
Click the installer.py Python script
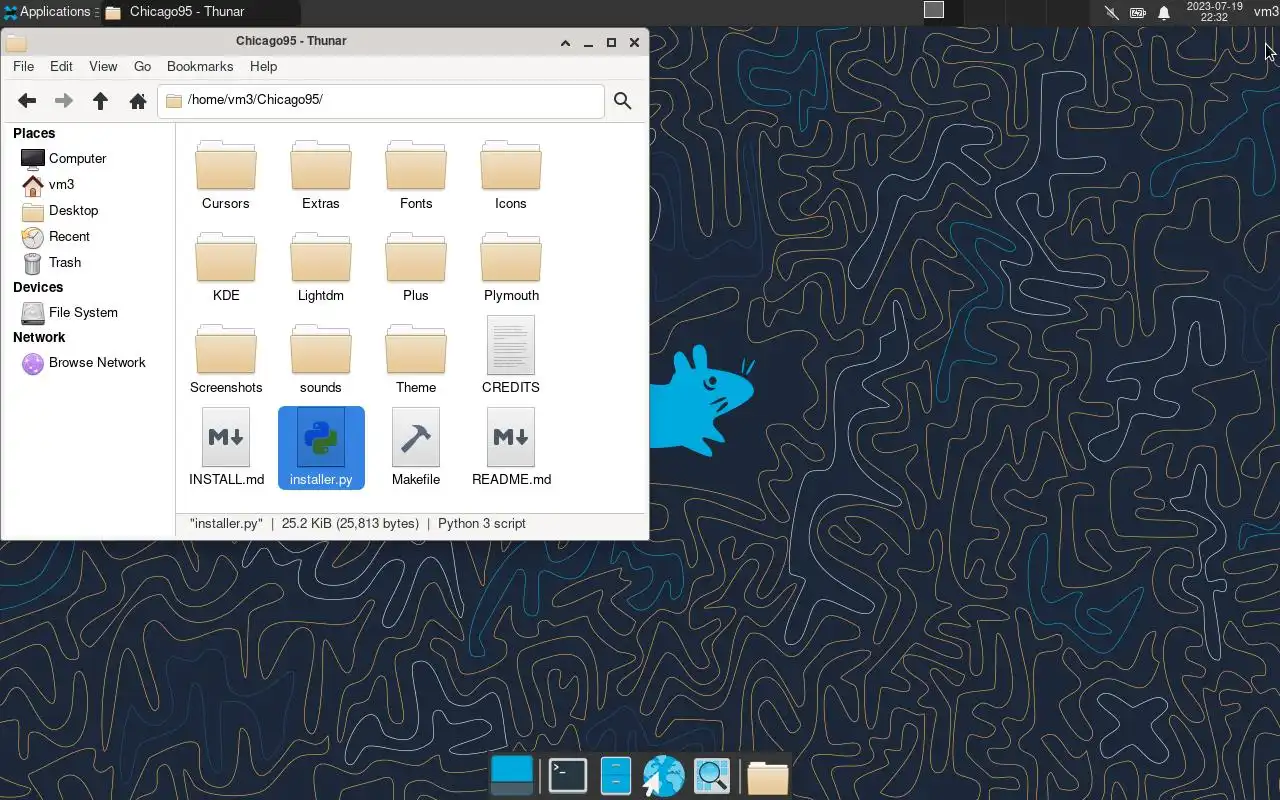pyautogui.click(x=321, y=447)
